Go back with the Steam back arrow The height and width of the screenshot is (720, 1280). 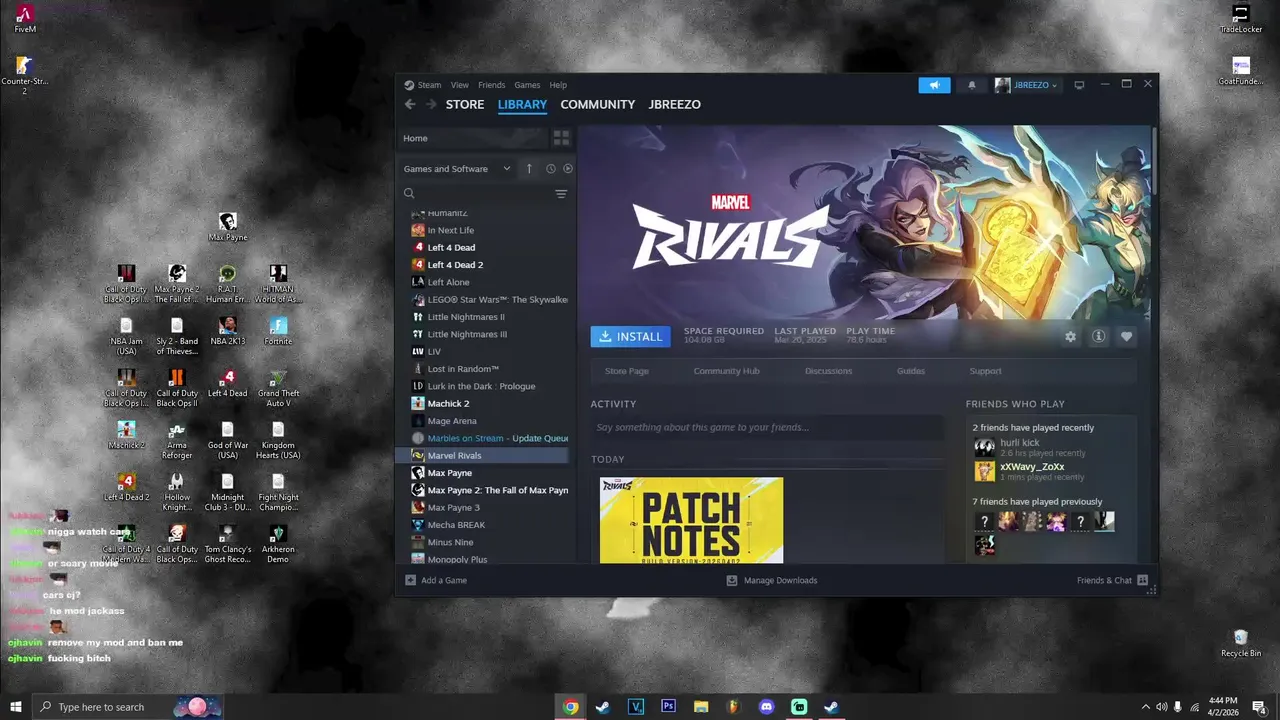point(410,104)
